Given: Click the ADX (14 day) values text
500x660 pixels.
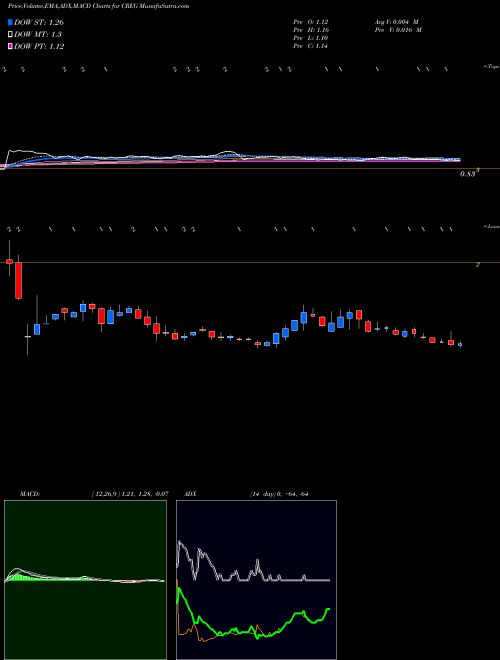Looking at the screenshot, I should (278, 493).
